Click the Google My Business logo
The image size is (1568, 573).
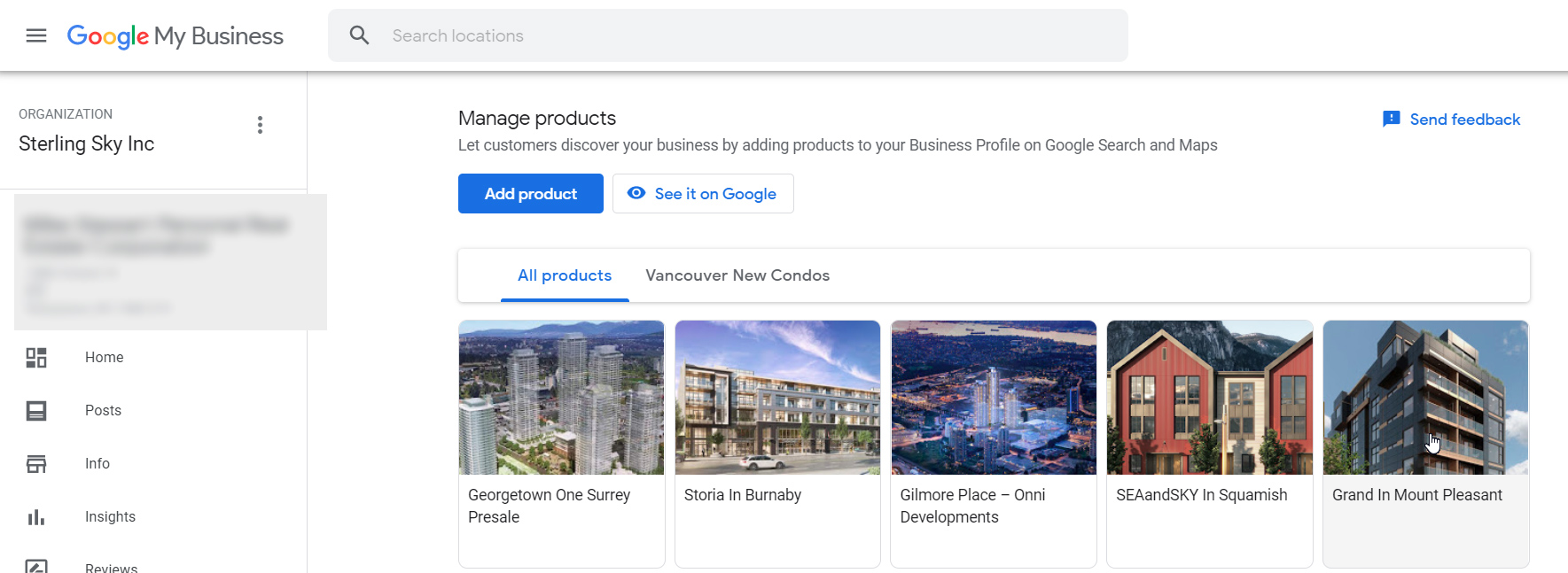pos(176,36)
